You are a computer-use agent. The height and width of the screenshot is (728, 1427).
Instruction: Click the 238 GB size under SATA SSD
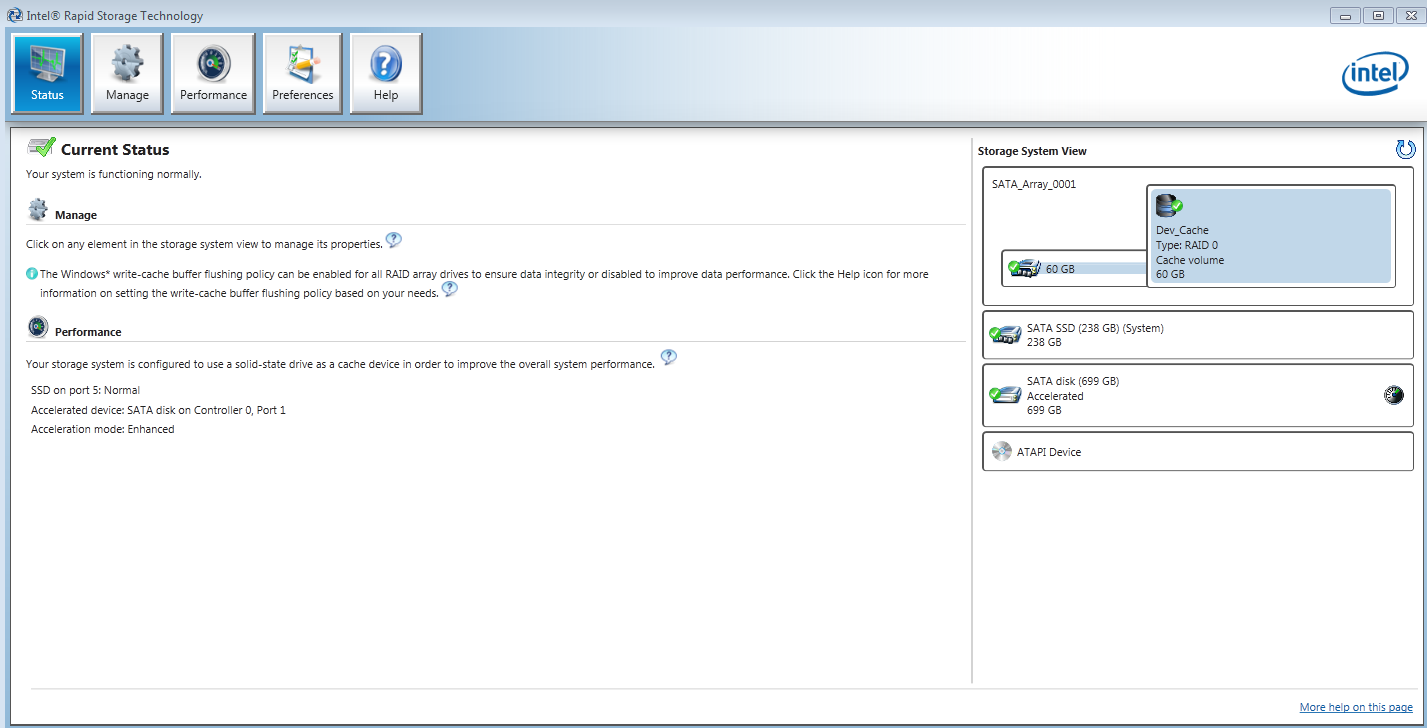coord(1044,342)
